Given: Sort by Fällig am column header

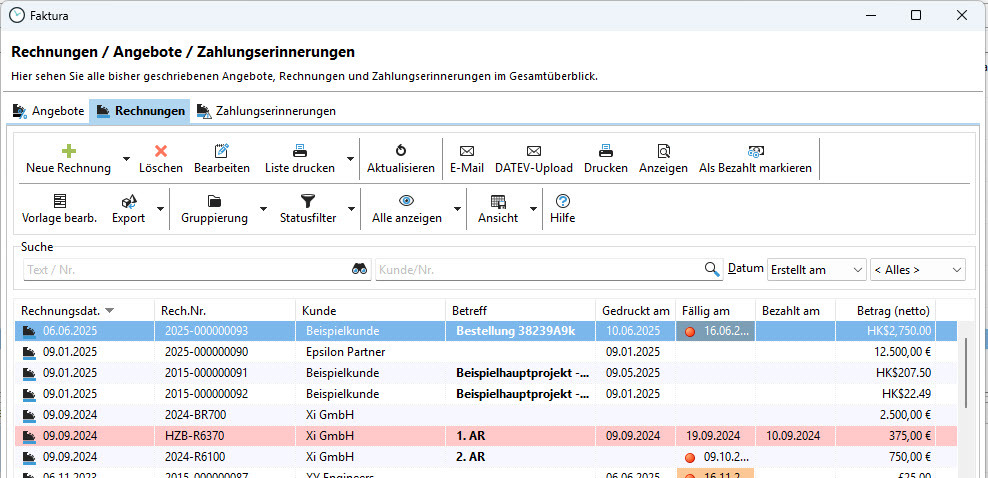Looking at the screenshot, I should point(715,310).
